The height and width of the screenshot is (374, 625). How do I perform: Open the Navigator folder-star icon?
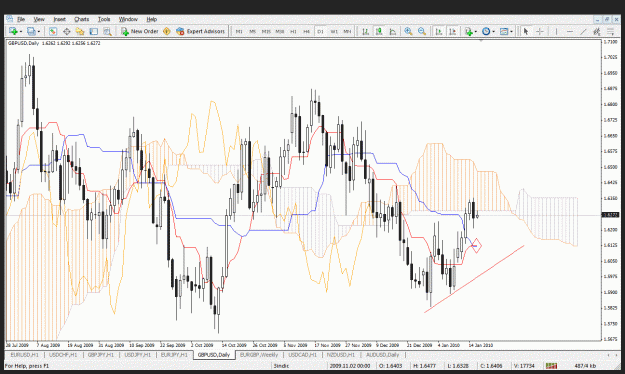tap(80, 31)
